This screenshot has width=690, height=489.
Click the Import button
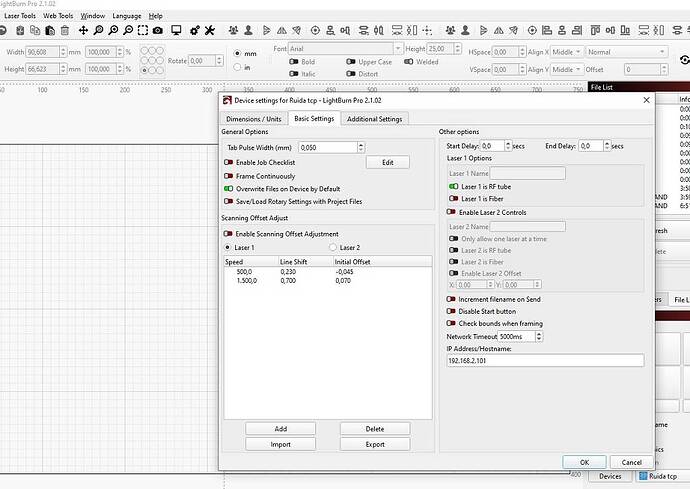point(281,444)
